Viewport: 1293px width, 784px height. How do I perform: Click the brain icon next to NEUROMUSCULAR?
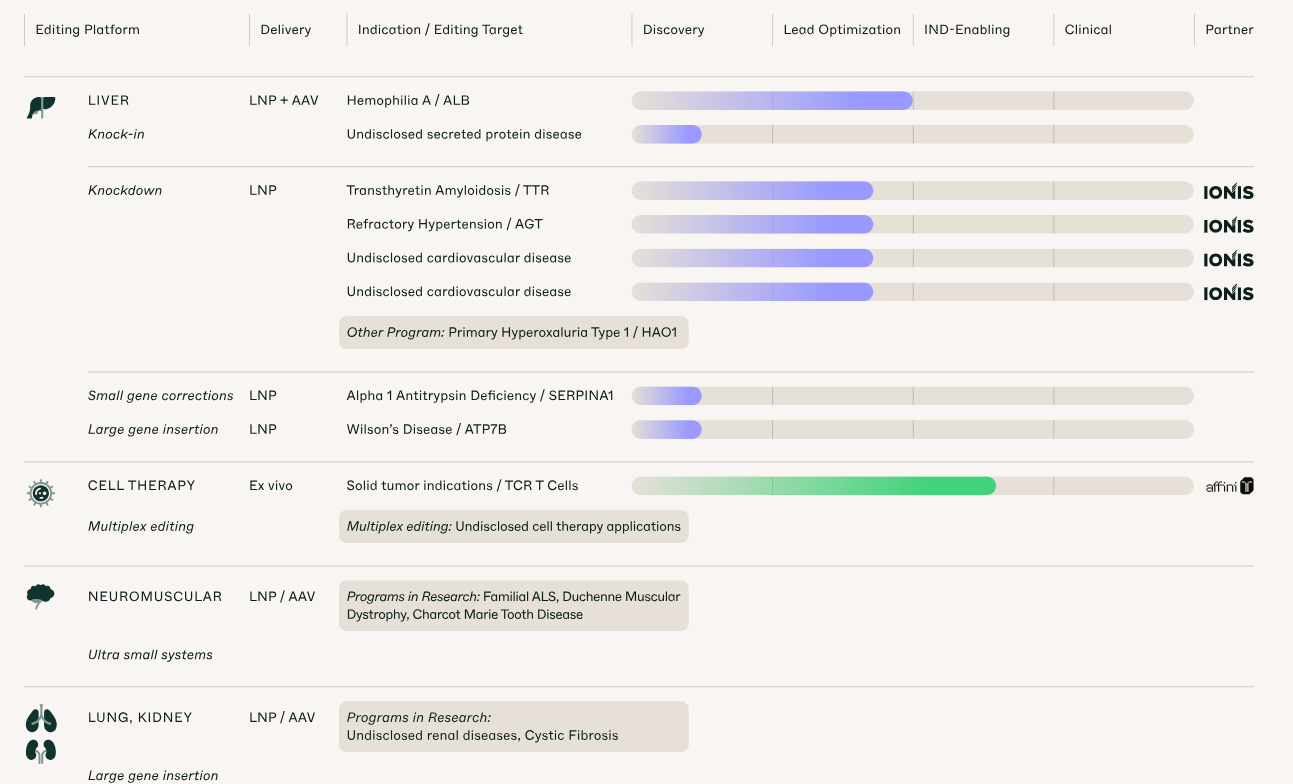40,597
